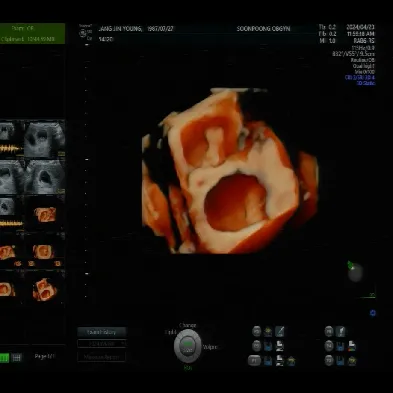The image size is (393, 393).
Task: Click the Measure Report button
Action: click(x=102, y=357)
